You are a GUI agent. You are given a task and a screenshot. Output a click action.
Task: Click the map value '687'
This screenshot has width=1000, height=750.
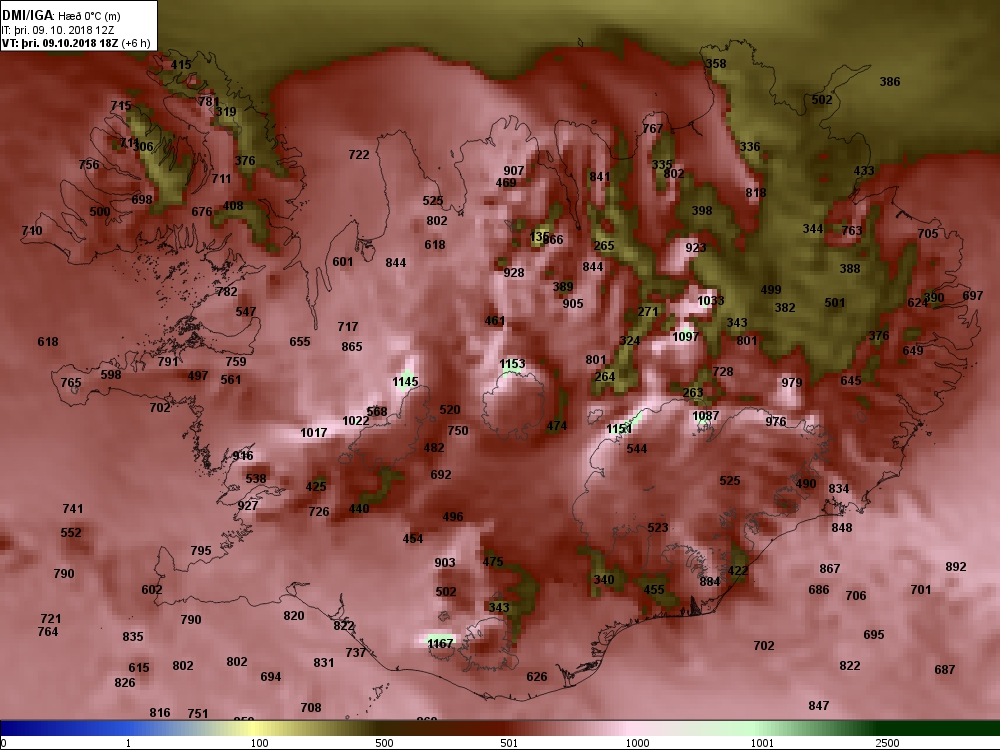click(945, 670)
